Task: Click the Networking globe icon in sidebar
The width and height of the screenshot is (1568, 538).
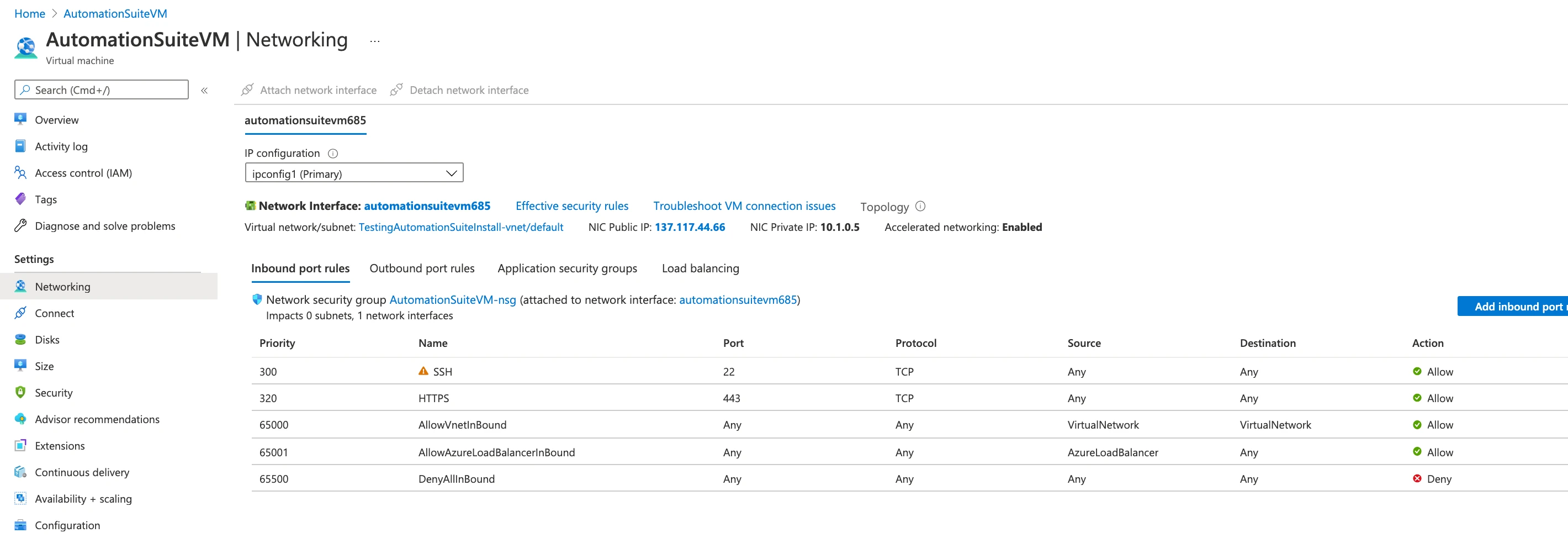Action: coord(20,286)
